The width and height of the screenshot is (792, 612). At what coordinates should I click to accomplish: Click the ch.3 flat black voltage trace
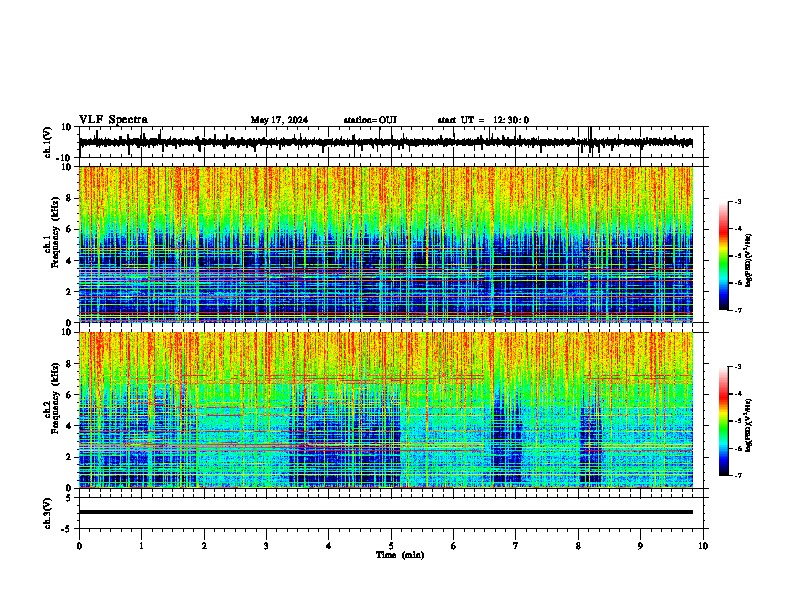tap(386, 512)
